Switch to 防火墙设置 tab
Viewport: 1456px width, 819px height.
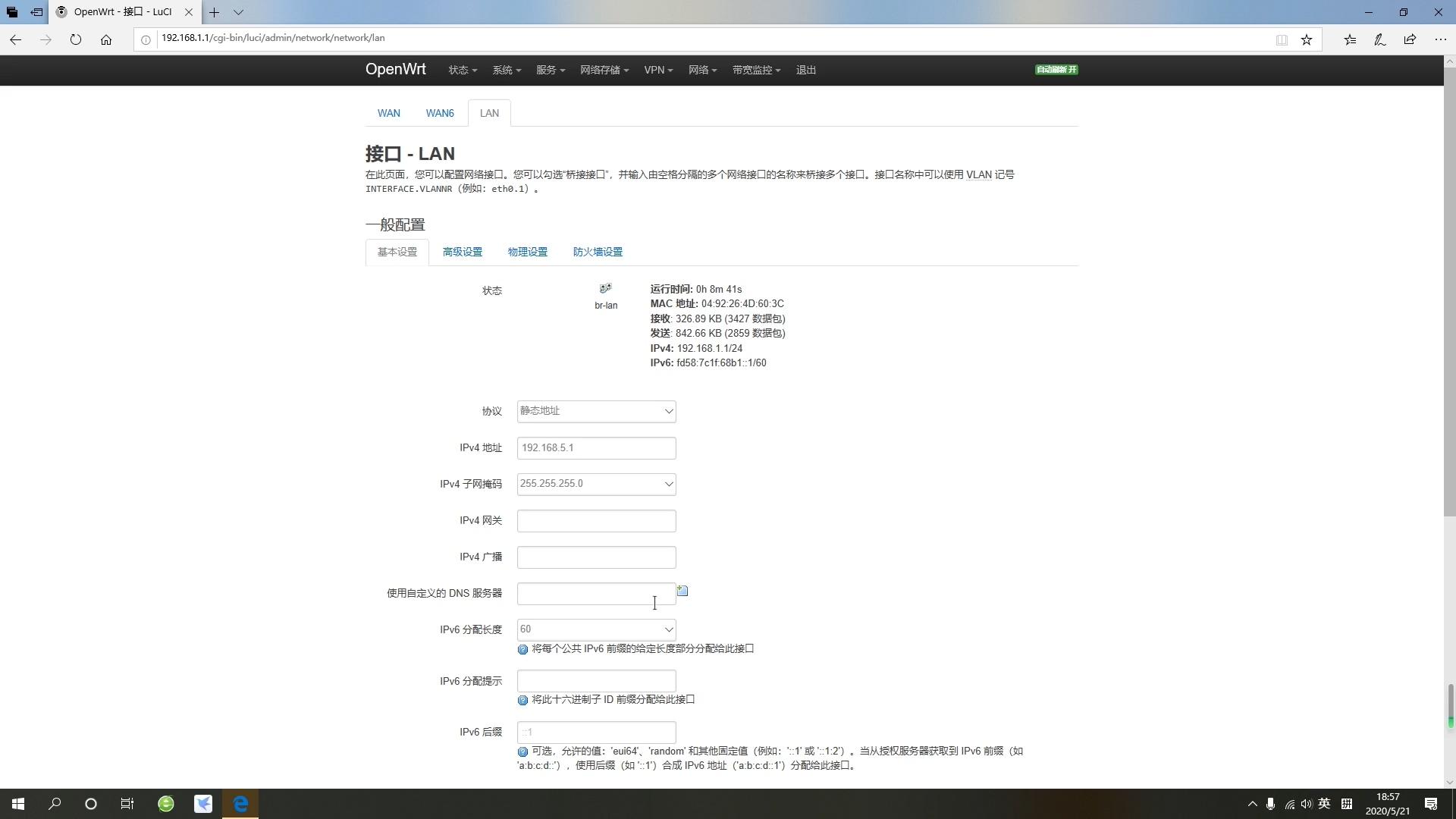tap(598, 252)
